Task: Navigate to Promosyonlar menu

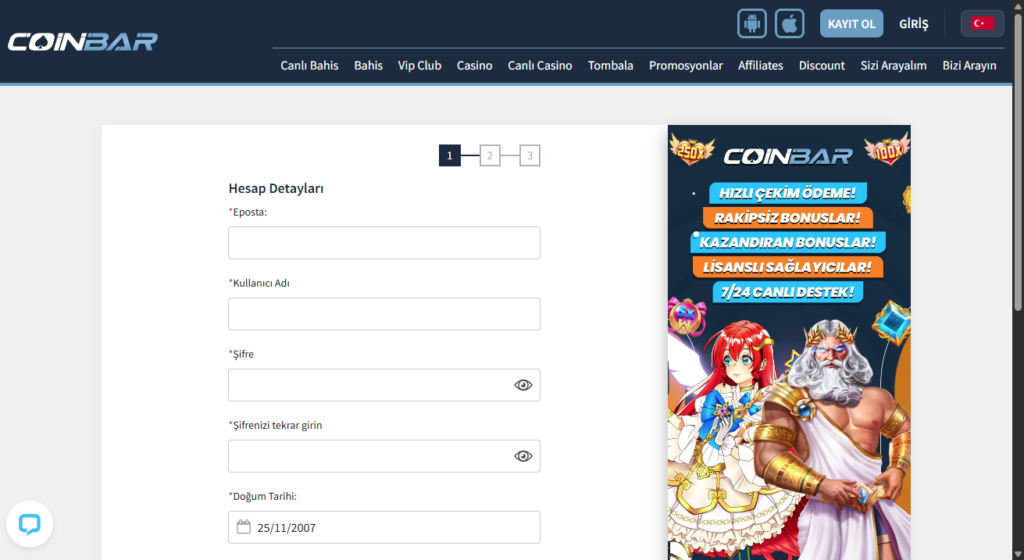Action: [x=685, y=65]
